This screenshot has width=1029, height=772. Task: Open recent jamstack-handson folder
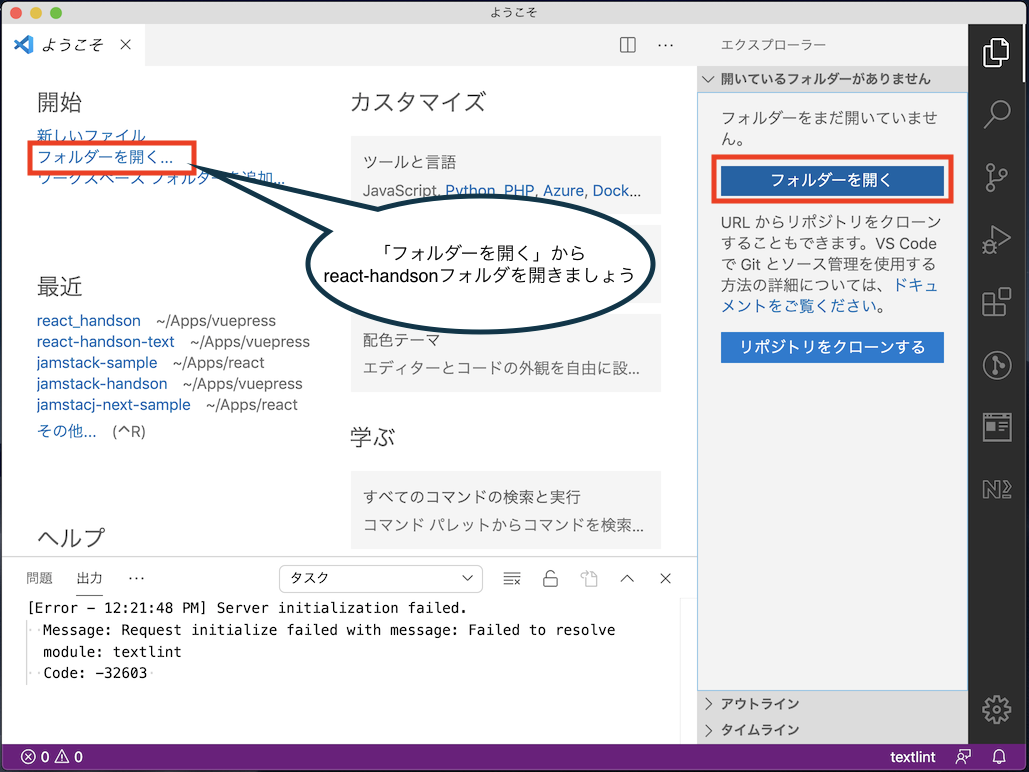(102, 383)
